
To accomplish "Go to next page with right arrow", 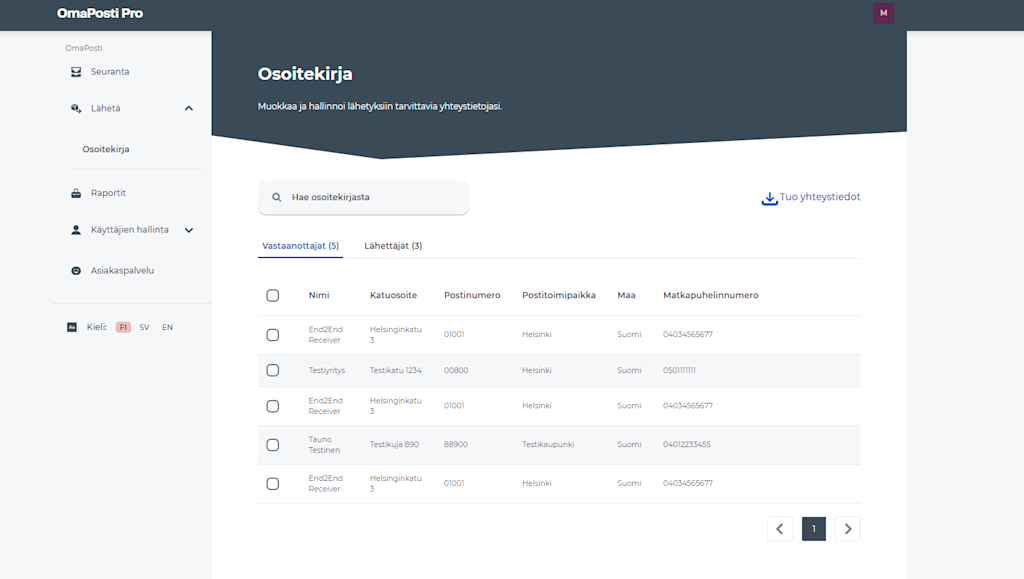I will click(x=848, y=529).
